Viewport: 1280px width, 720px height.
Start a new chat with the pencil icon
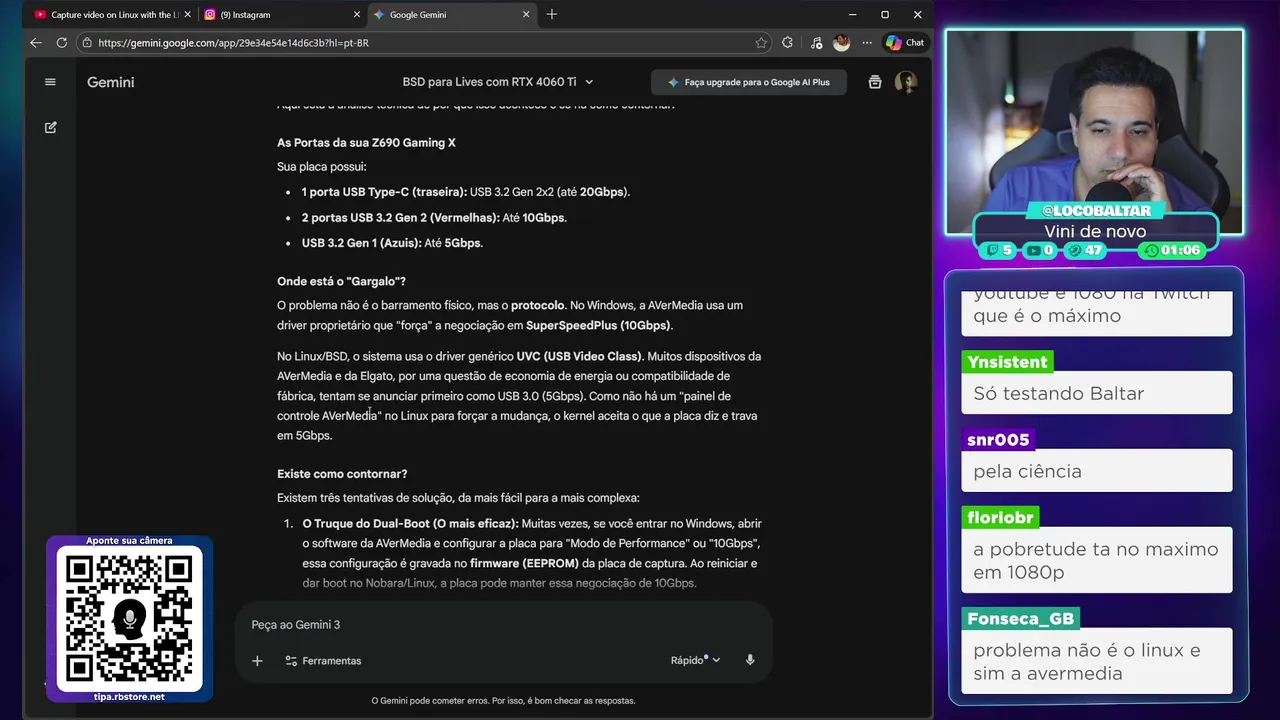[50, 128]
